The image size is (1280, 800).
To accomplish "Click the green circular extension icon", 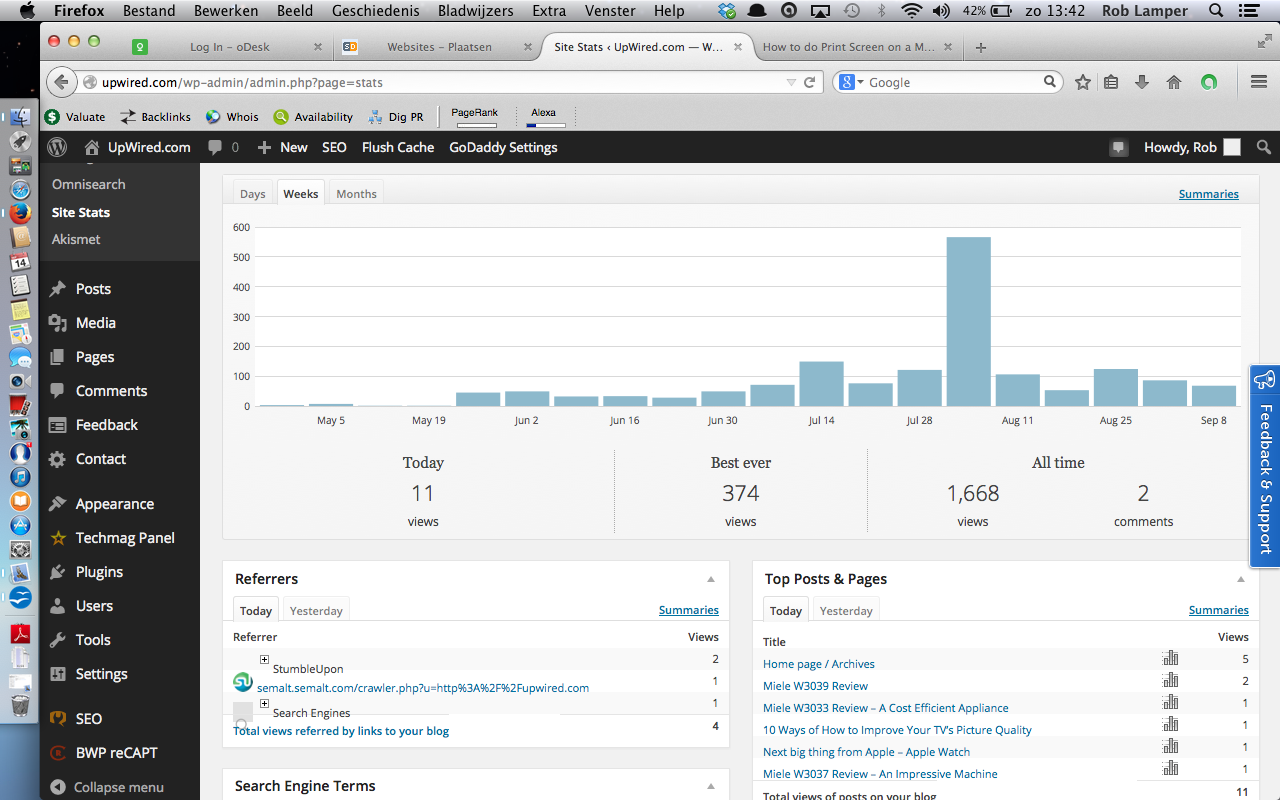I will 1209,83.
